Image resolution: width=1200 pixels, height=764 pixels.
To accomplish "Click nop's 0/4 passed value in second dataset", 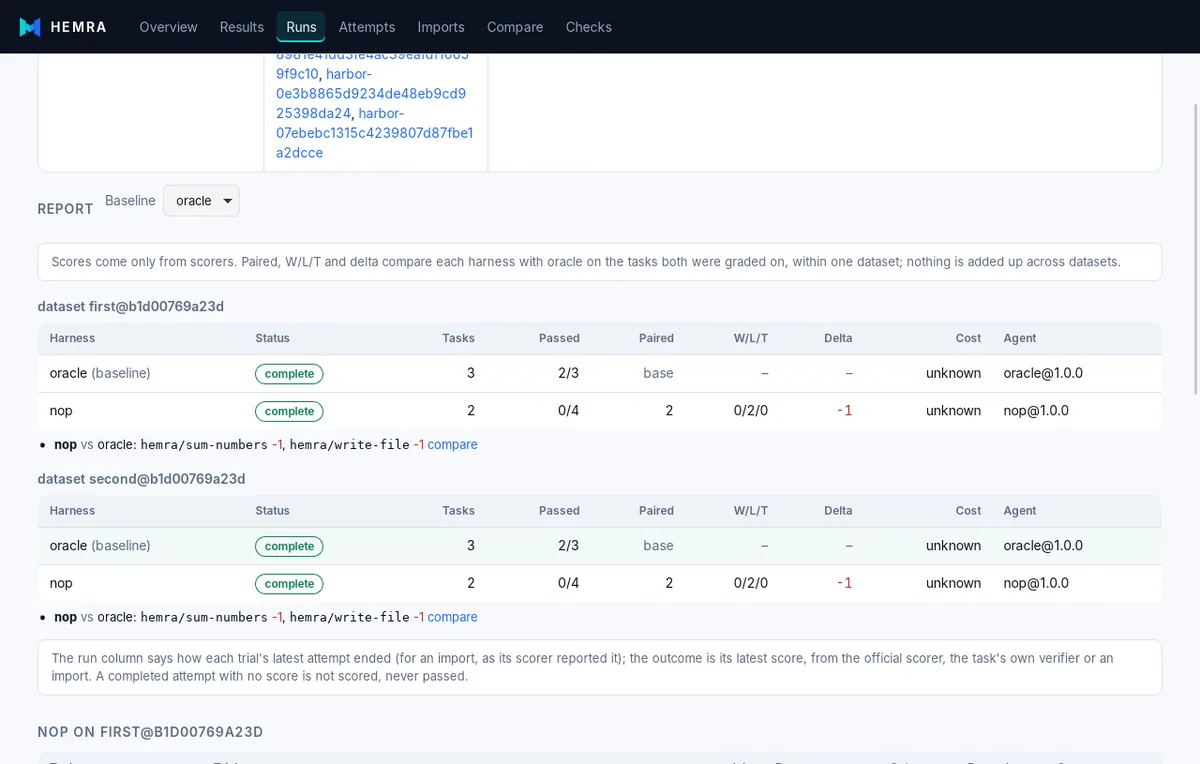I will (569, 584).
